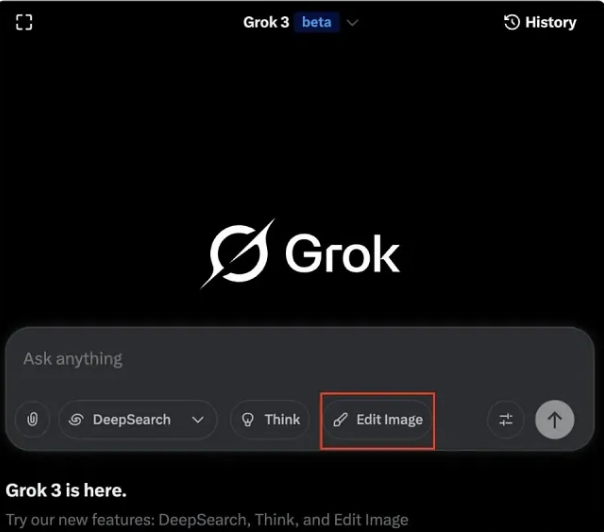This screenshot has width=604, height=532.
Task: Open the History menu
Action: pos(540,22)
